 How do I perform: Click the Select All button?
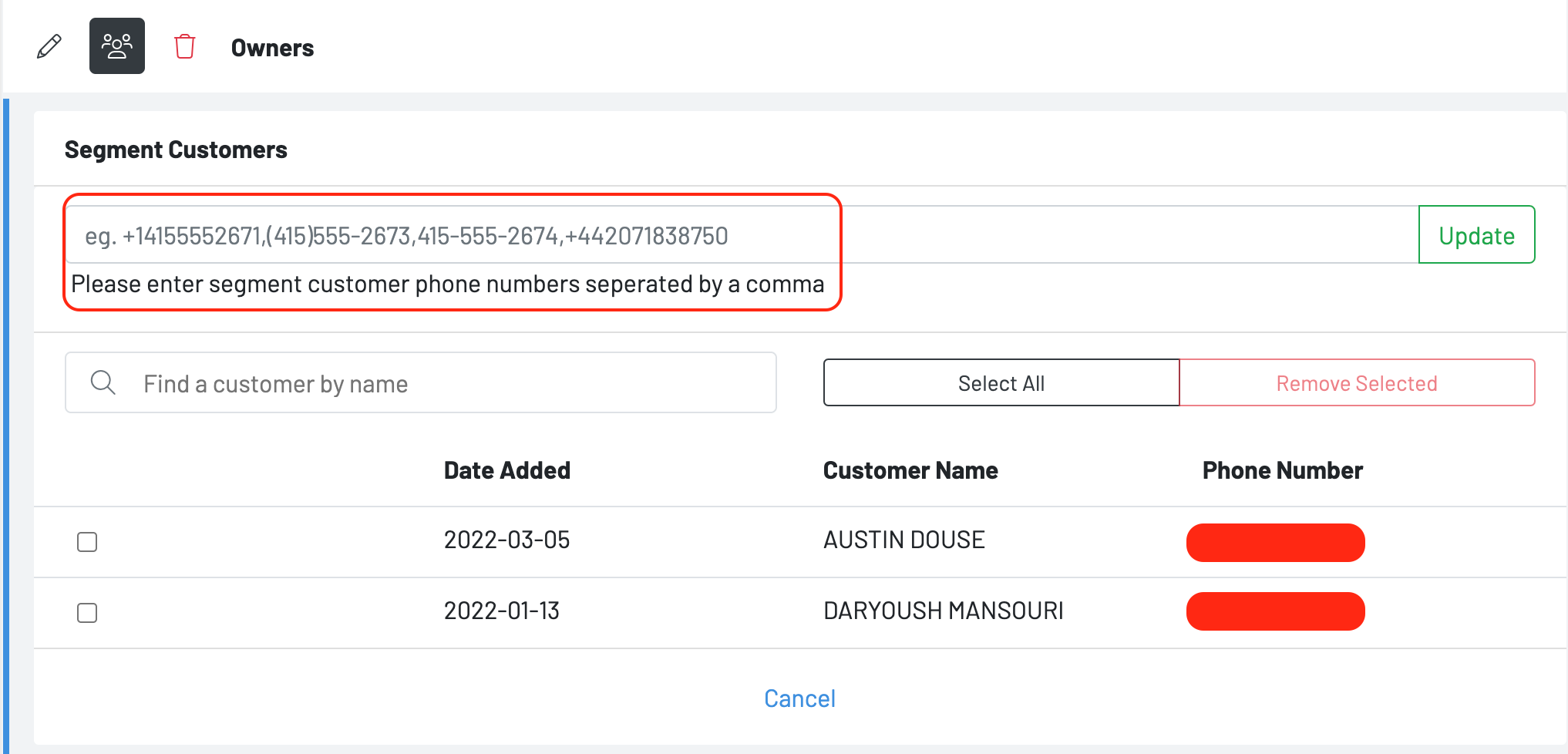click(1001, 383)
